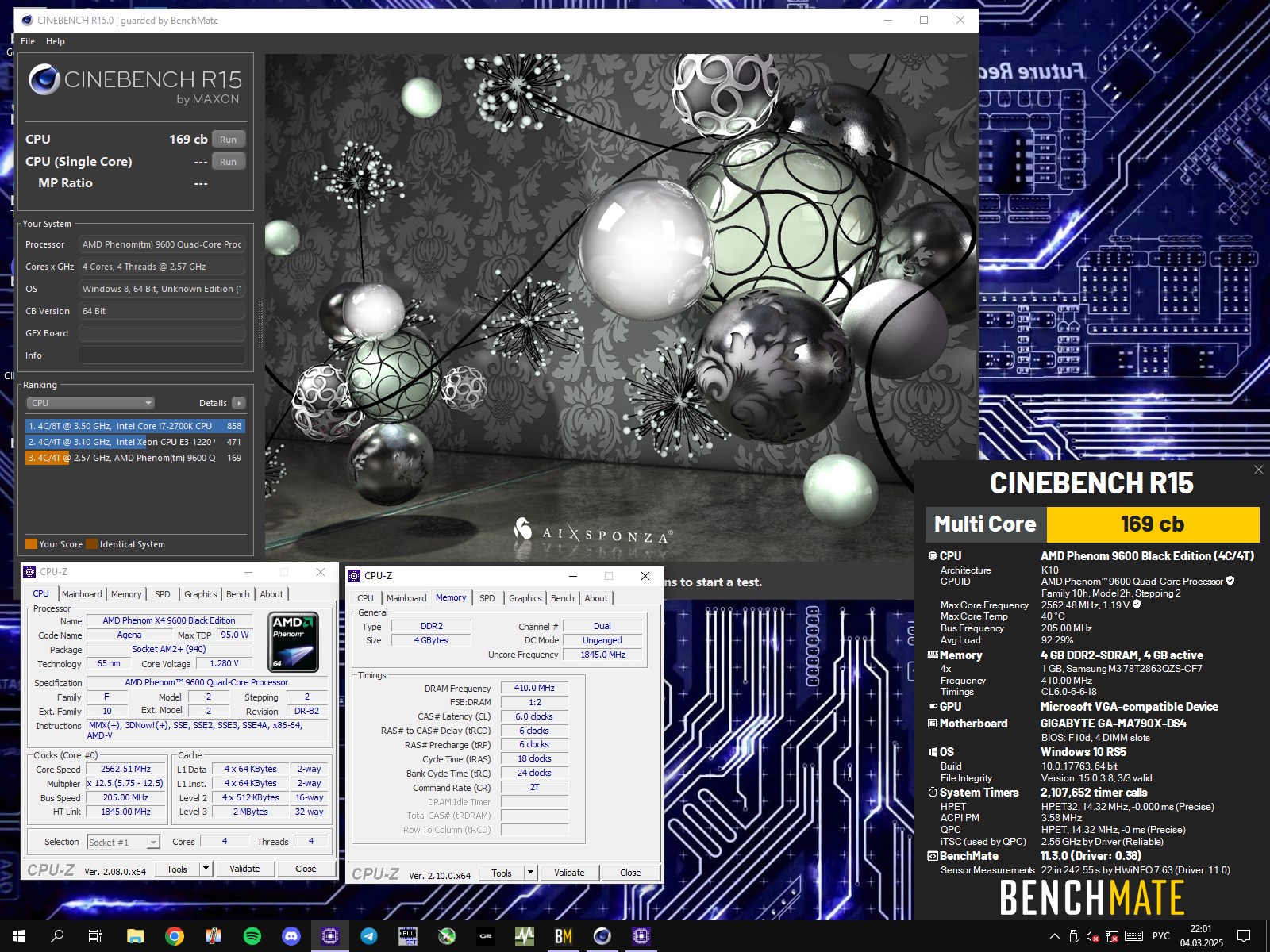
Task: Switch to Cinebench via its taskbar icon
Action: (602, 936)
